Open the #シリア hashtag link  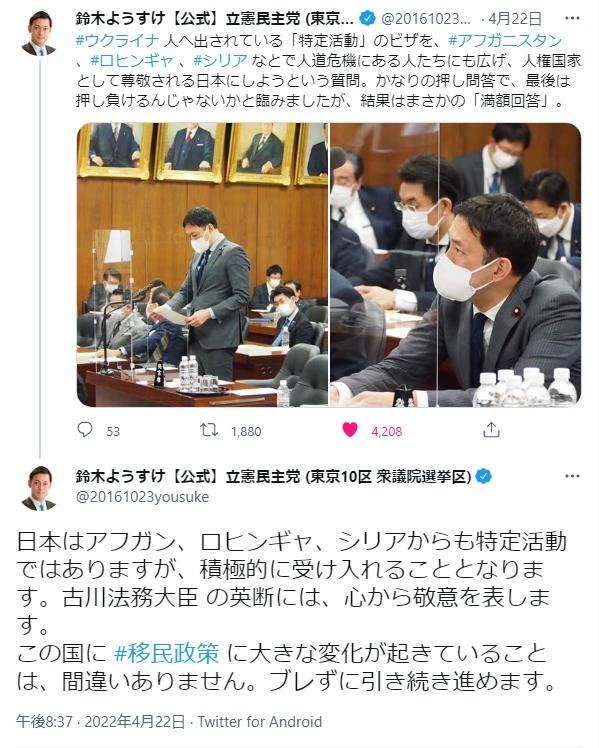[221, 61]
